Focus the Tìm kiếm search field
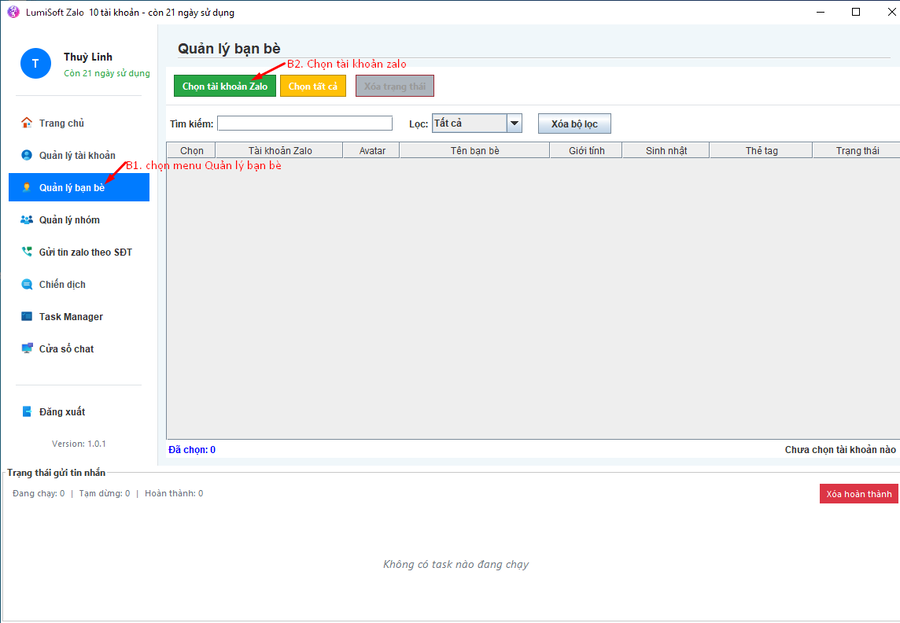The width and height of the screenshot is (900, 623). pyautogui.click(x=304, y=124)
